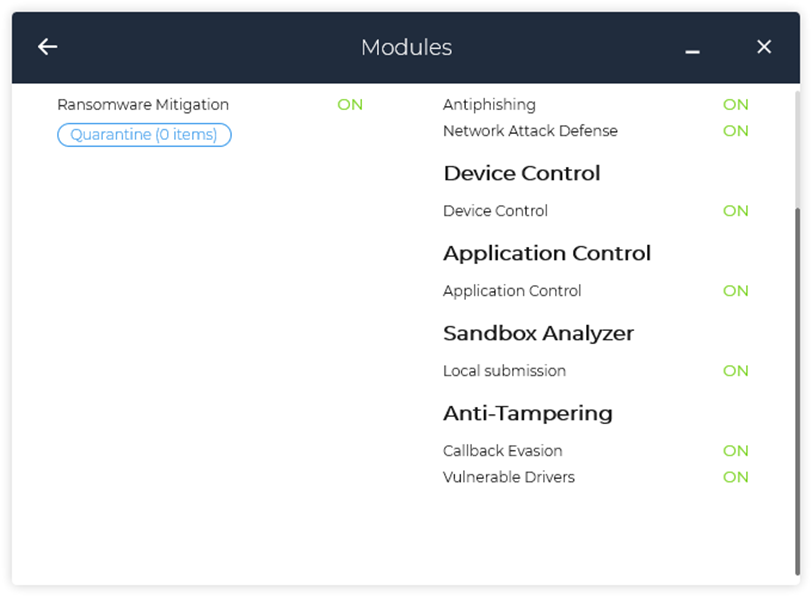The image size is (812, 597).
Task: Toggle the Antiphishing ON status
Action: click(736, 105)
